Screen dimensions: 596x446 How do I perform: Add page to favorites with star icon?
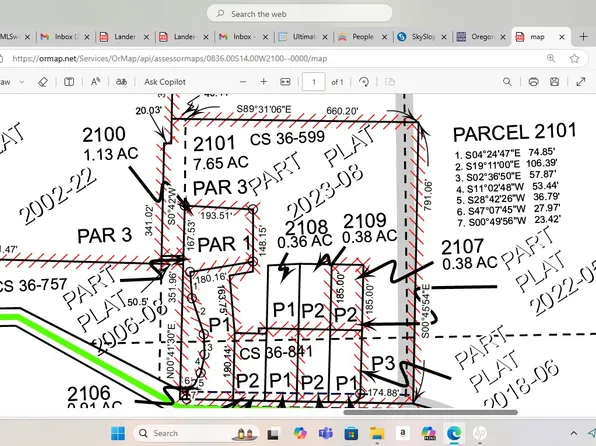click(574, 59)
